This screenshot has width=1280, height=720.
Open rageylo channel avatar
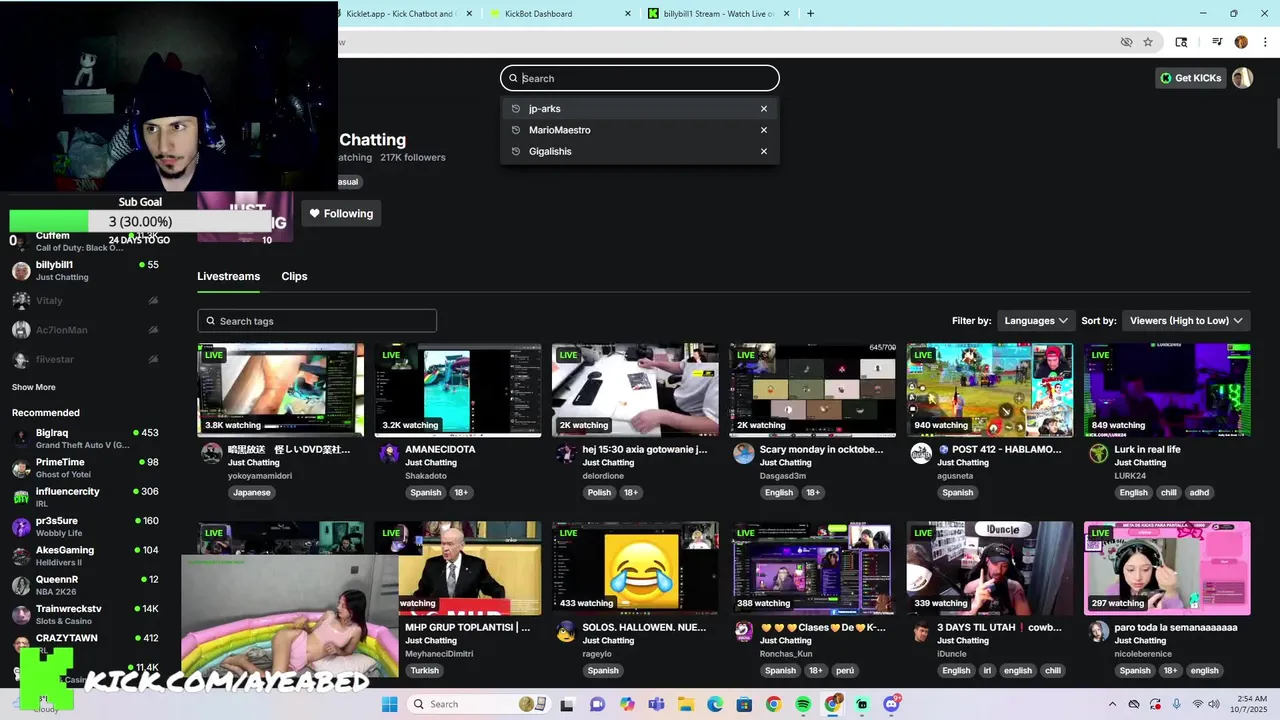tap(566, 631)
